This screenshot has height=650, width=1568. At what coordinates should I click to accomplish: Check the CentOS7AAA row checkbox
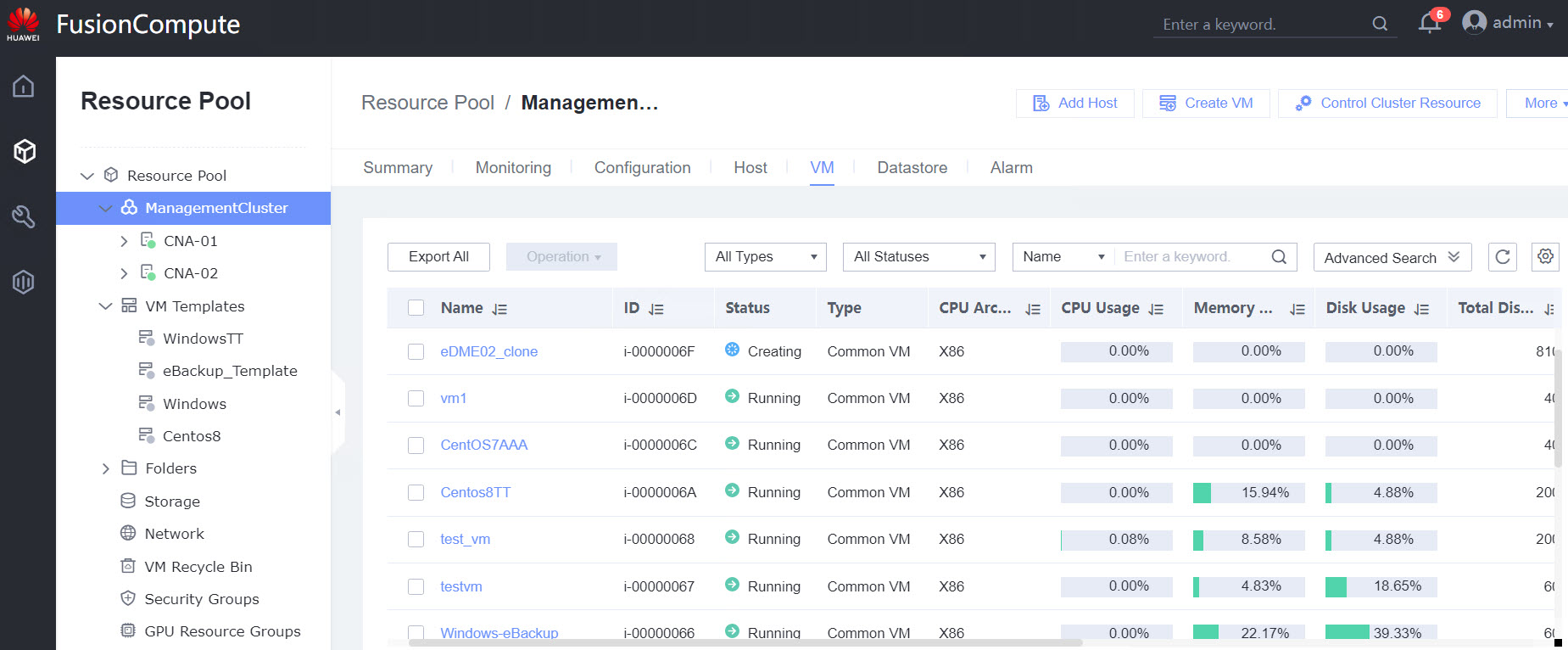416,445
